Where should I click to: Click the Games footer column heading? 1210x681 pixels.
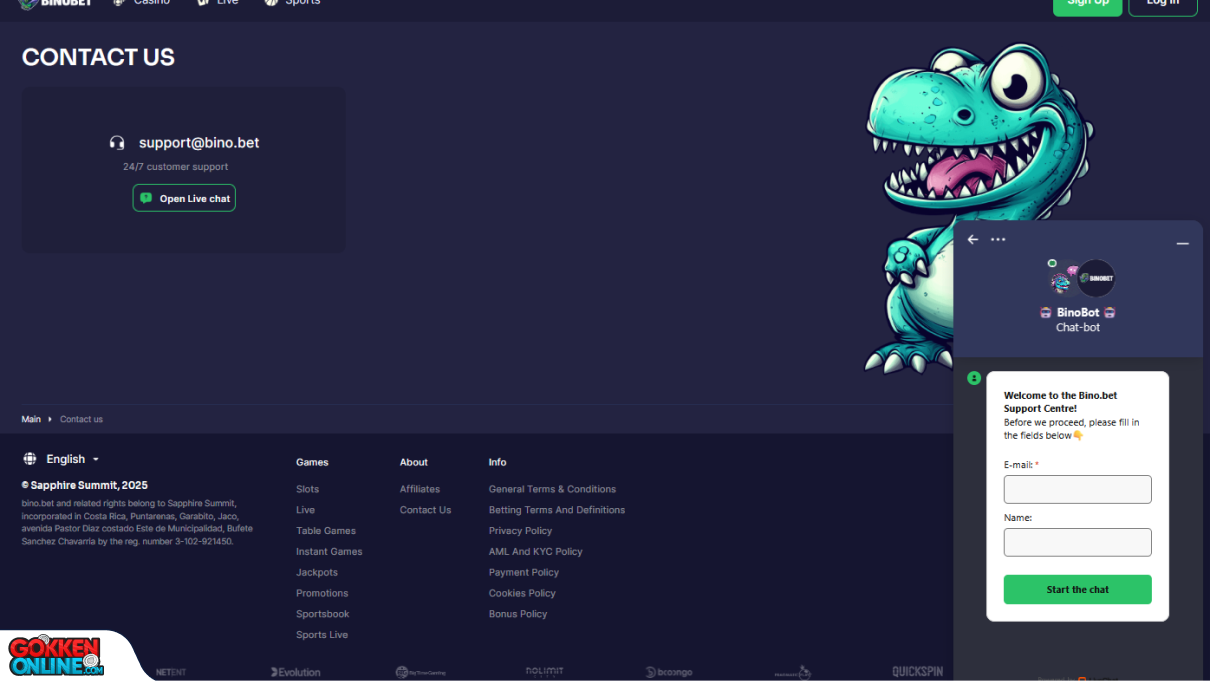tap(312, 462)
